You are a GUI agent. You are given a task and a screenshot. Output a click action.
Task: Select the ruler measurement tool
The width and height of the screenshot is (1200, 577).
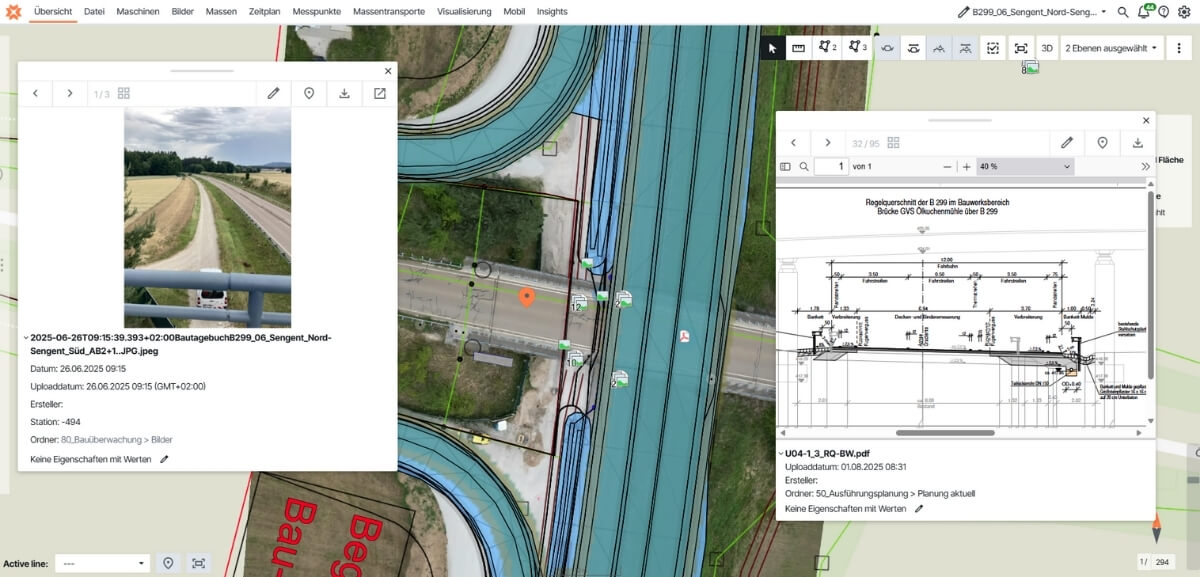tap(799, 48)
